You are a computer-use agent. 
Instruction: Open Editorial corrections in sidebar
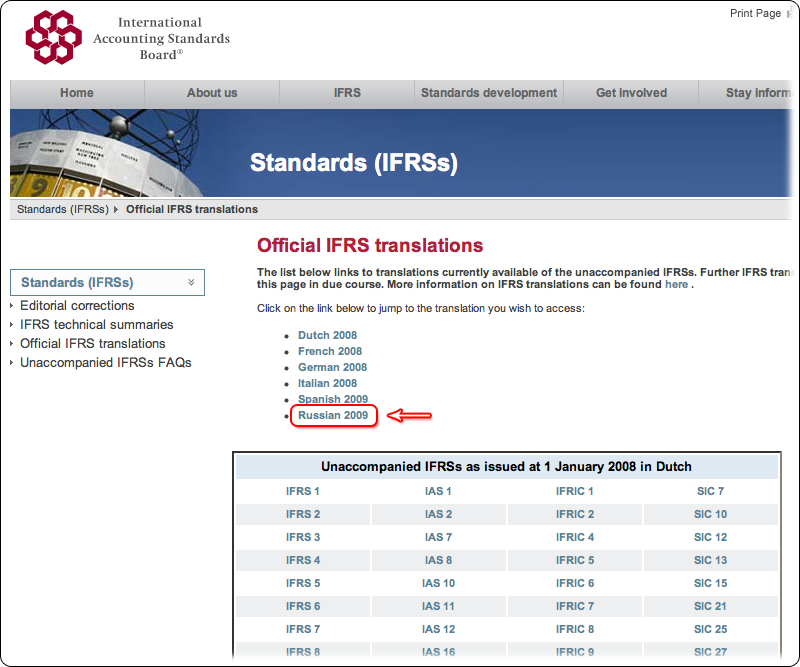pos(77,306)
